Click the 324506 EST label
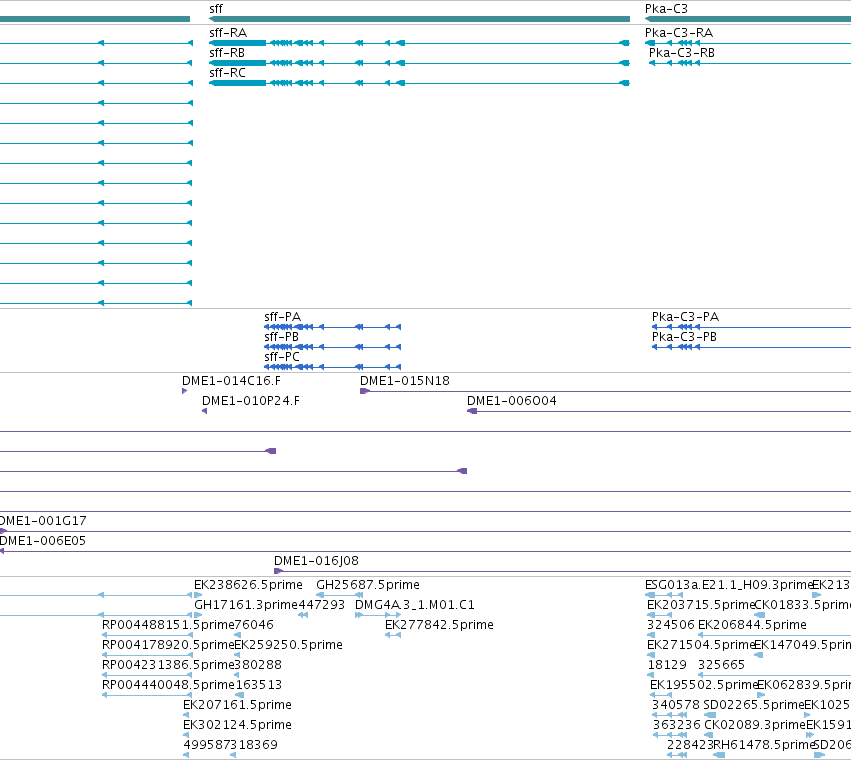 (671, 625)
